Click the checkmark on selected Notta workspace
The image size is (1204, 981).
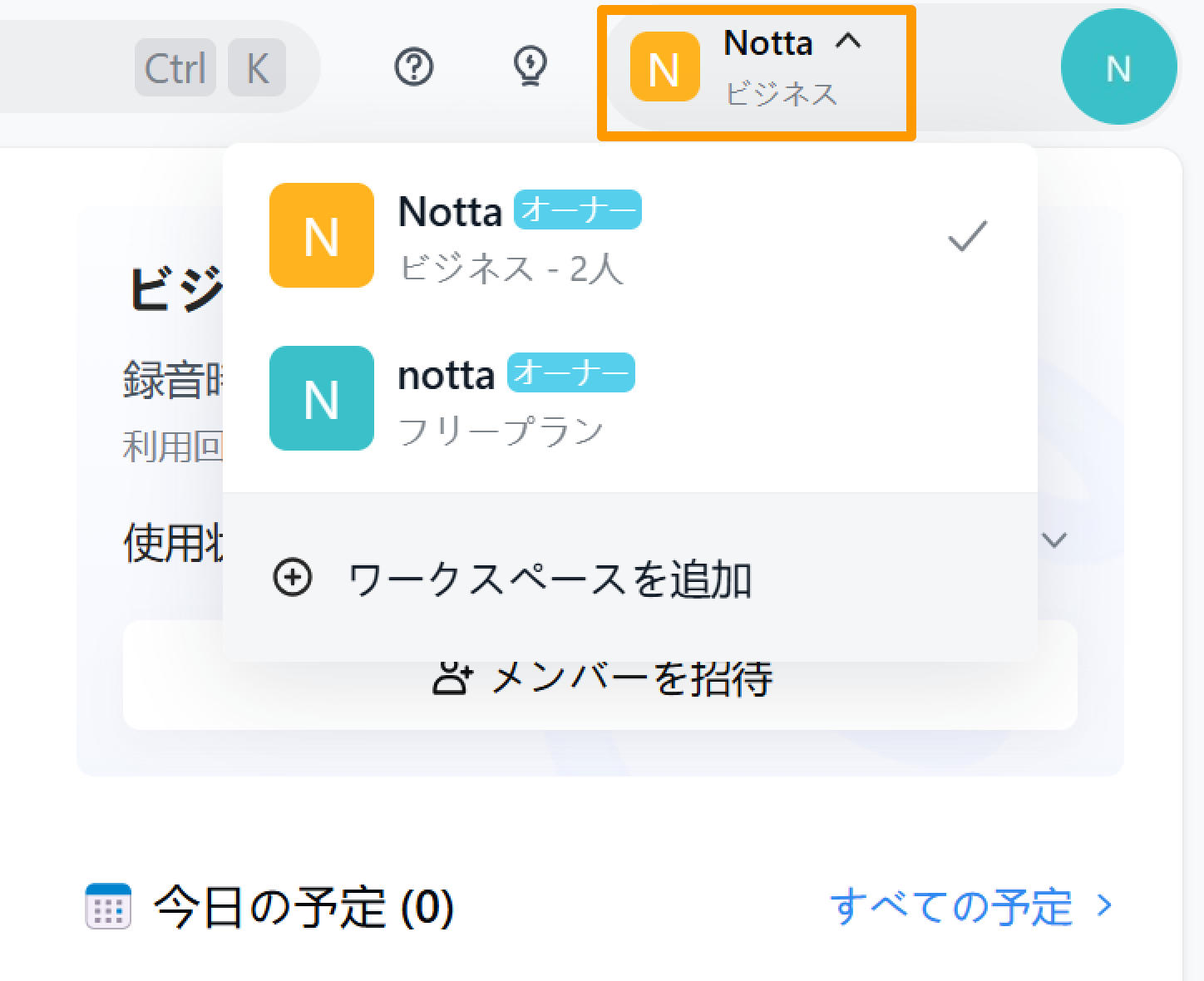tap(968, 236)
